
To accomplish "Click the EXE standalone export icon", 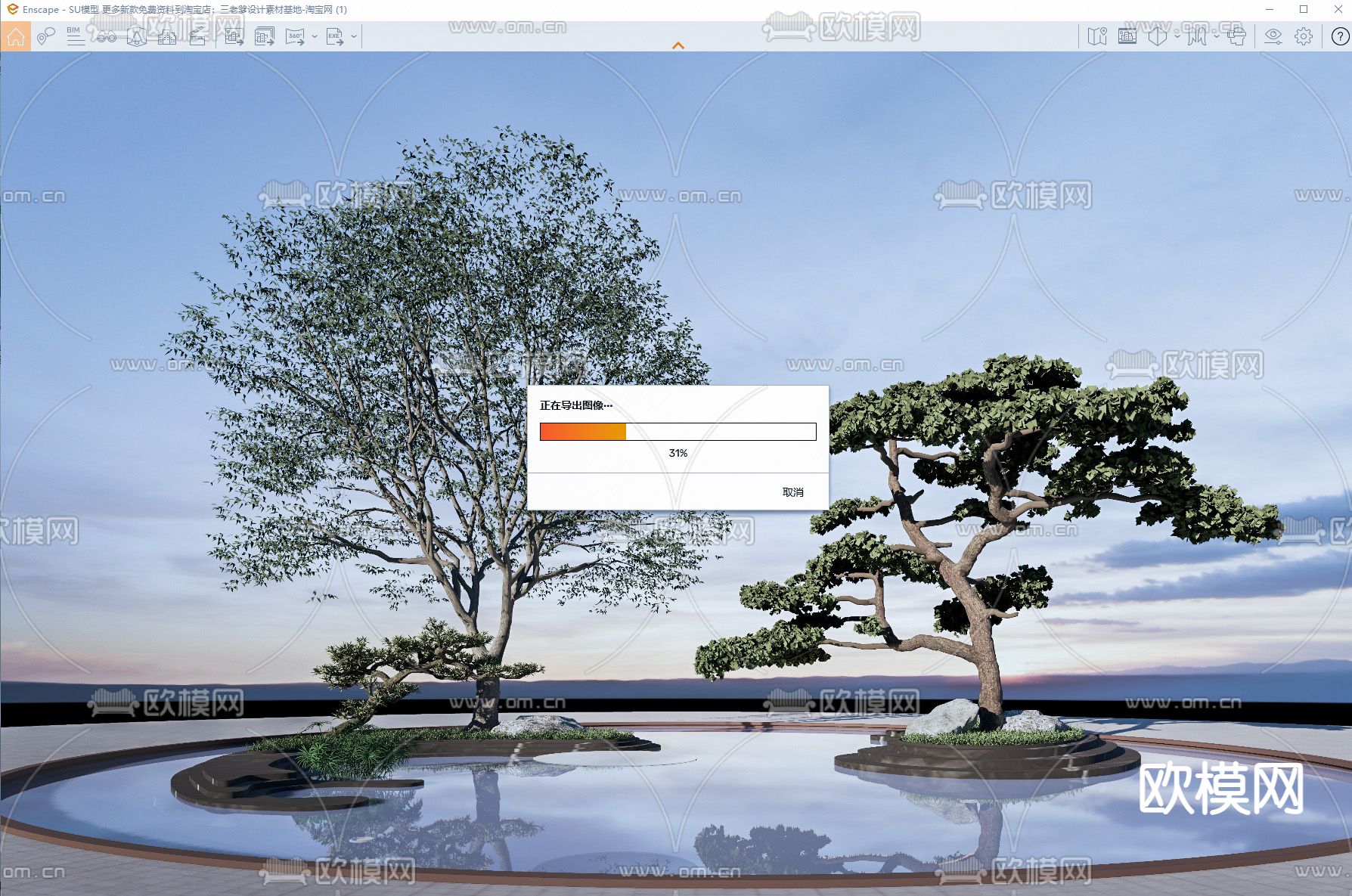I will pyautogui.click(x=334, y=36).
